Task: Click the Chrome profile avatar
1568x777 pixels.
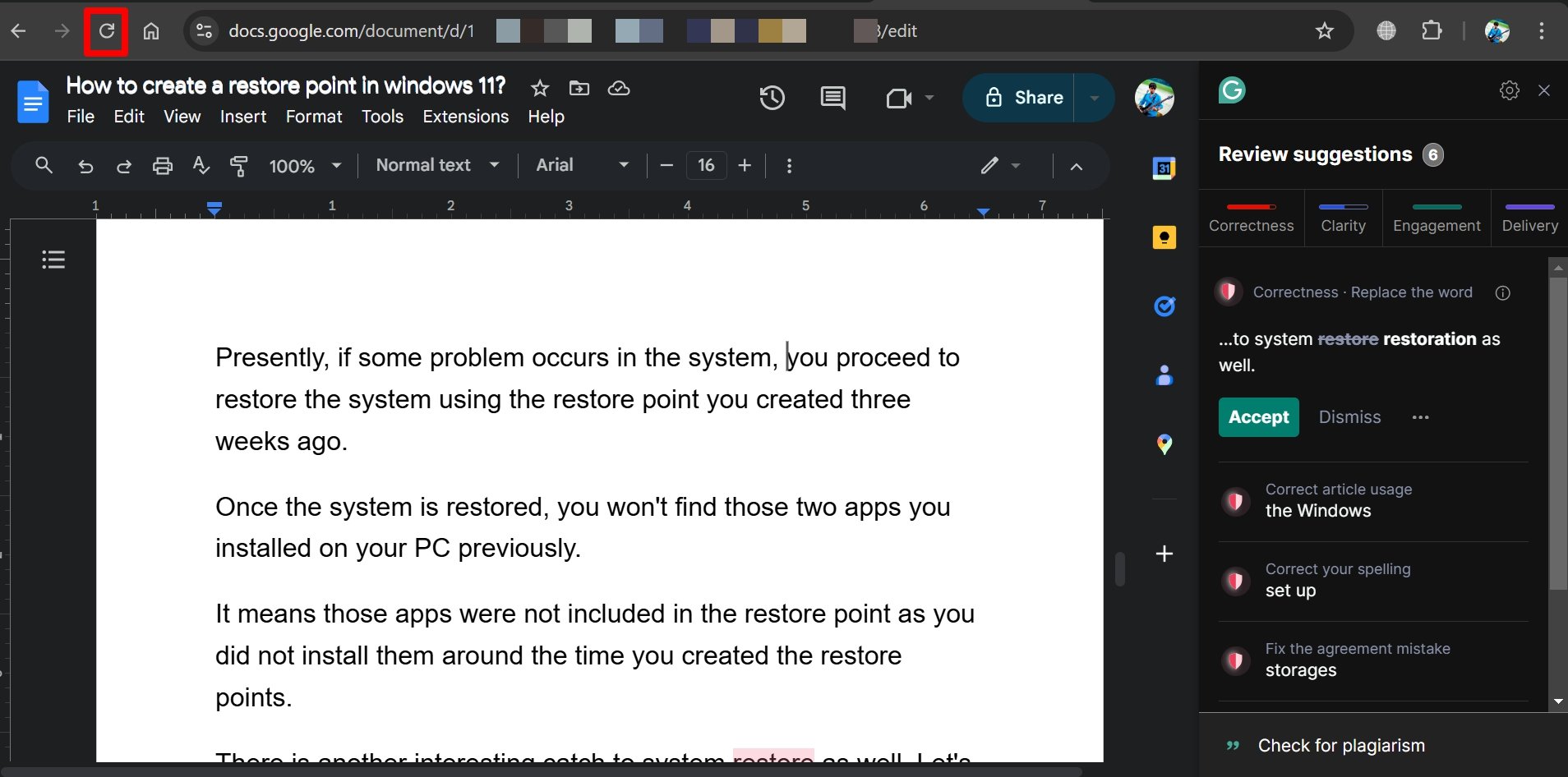Action: click(x=1497, y=31)
